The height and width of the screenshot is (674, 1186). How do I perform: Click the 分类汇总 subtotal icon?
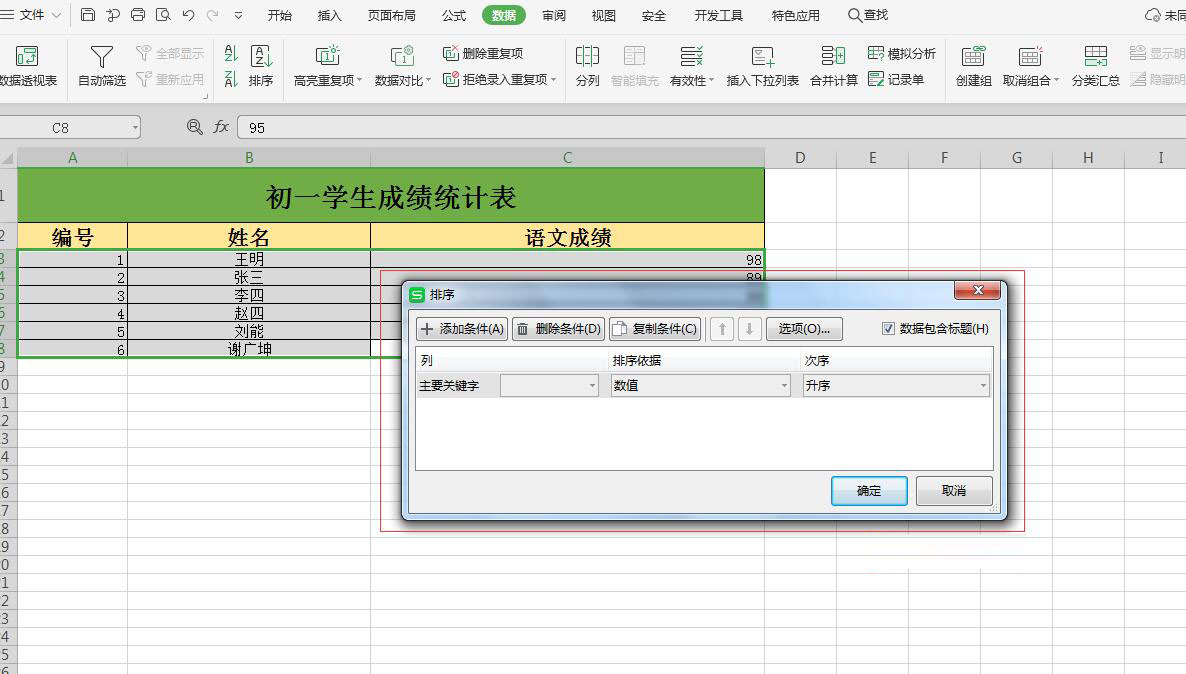coord(1095,57)
